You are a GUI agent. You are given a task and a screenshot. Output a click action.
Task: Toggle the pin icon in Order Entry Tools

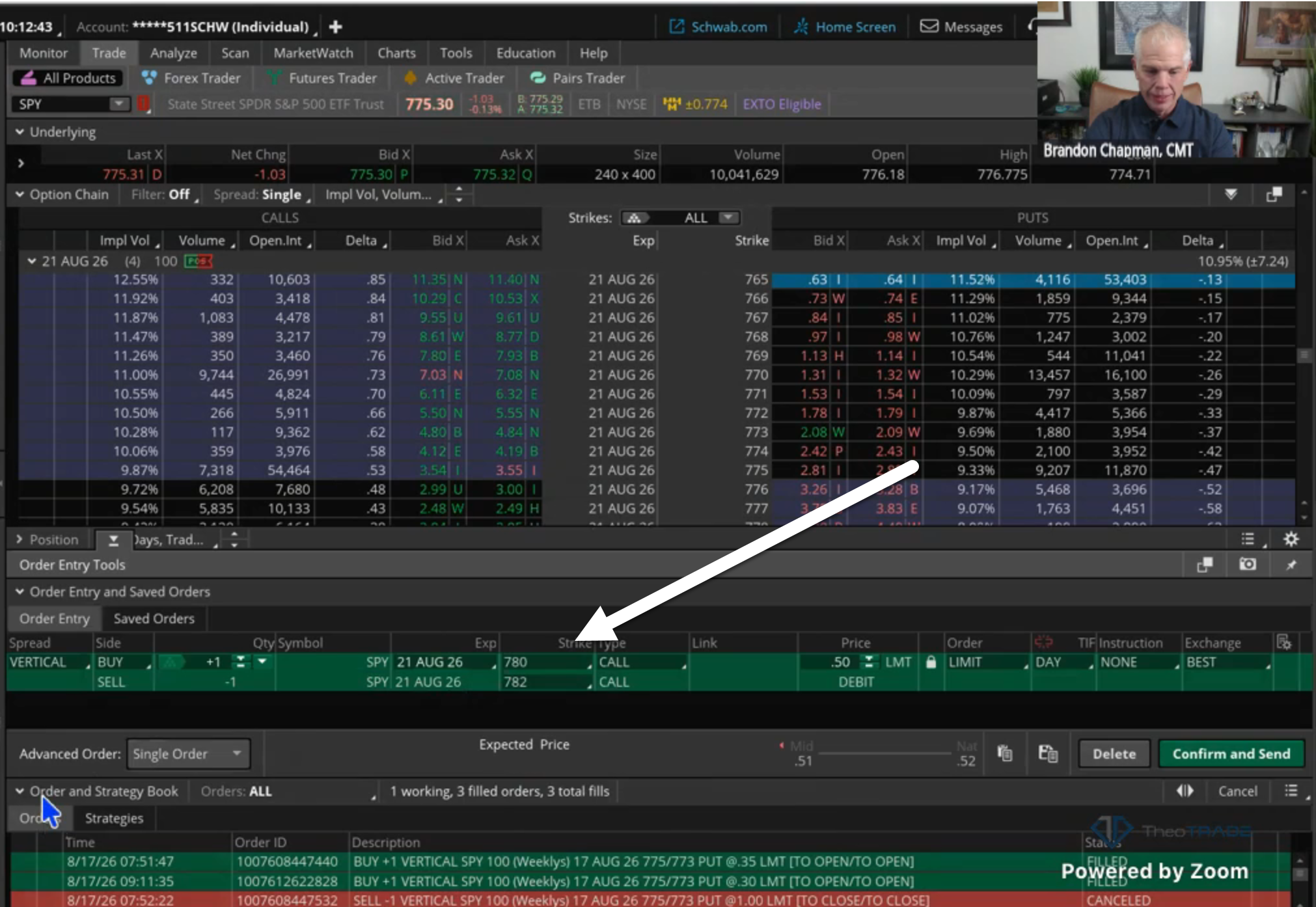point(1291,565)
